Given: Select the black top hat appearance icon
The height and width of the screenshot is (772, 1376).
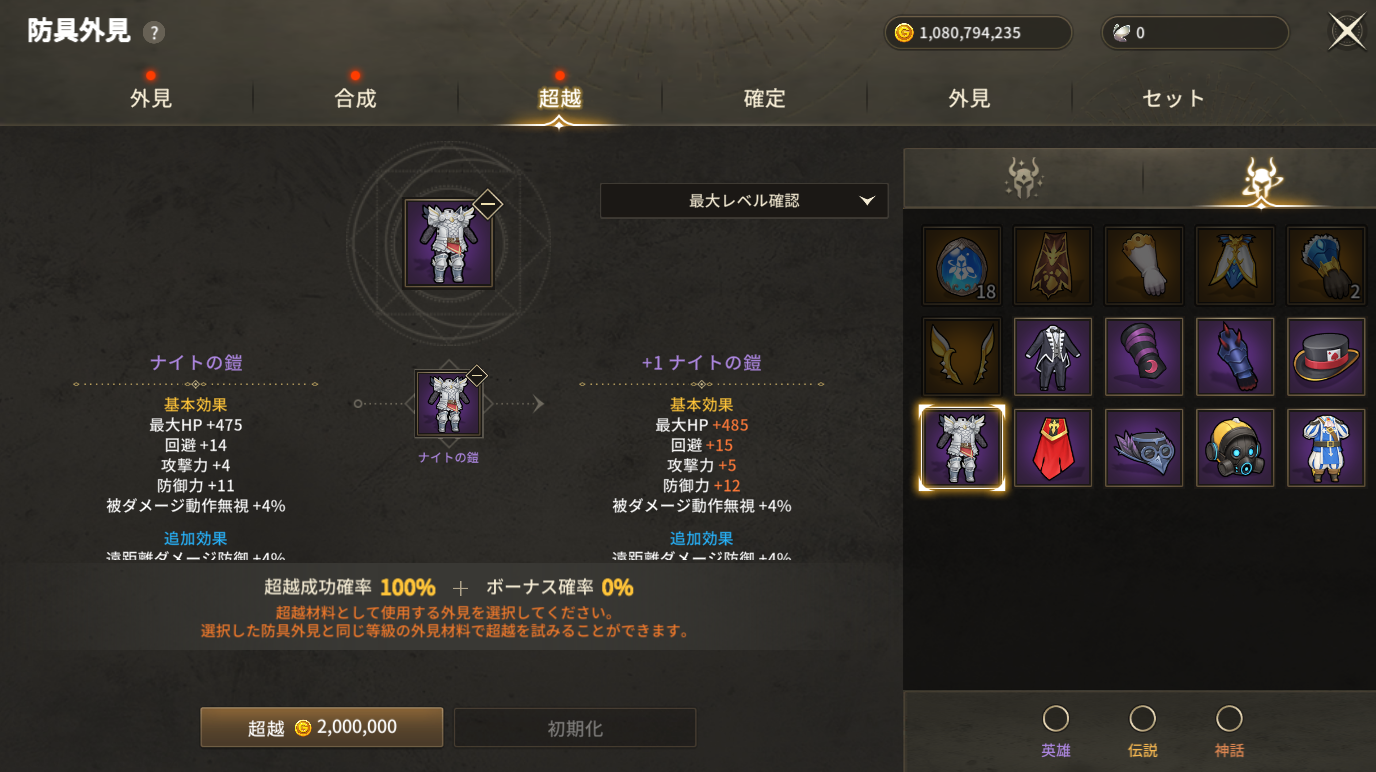Looking at the screenshot, I should (1326, 357).
